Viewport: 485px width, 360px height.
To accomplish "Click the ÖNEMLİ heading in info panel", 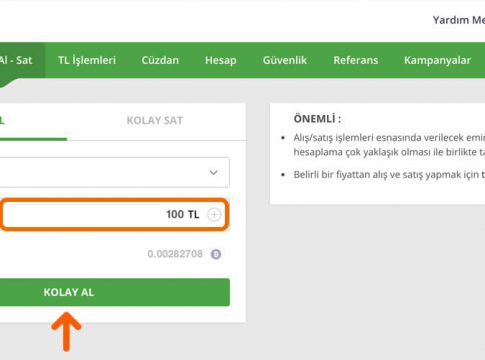I will click(x=317, y=119).
